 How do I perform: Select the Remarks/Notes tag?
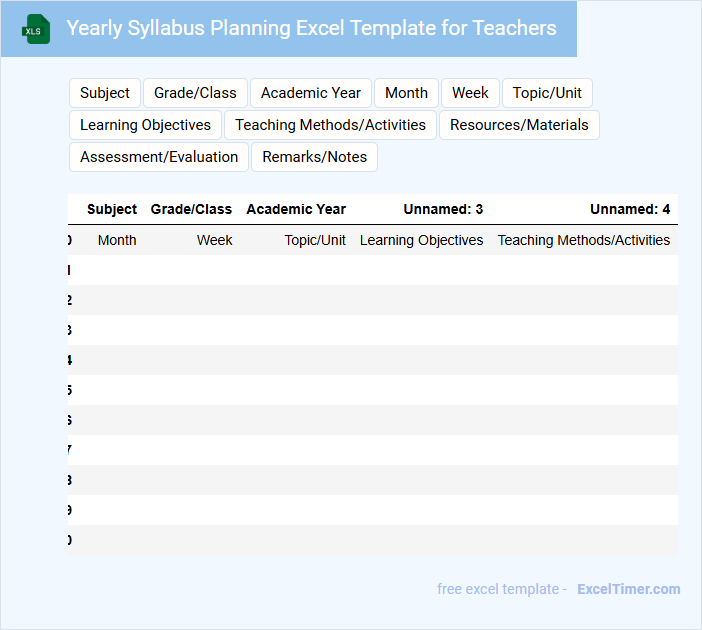314,157
